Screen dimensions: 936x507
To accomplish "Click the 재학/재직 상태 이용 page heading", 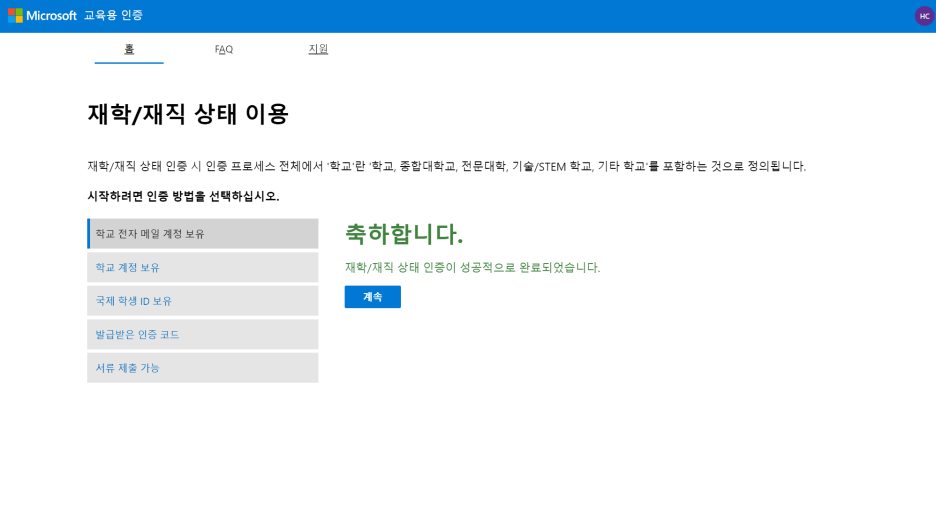I will point(188,114).
